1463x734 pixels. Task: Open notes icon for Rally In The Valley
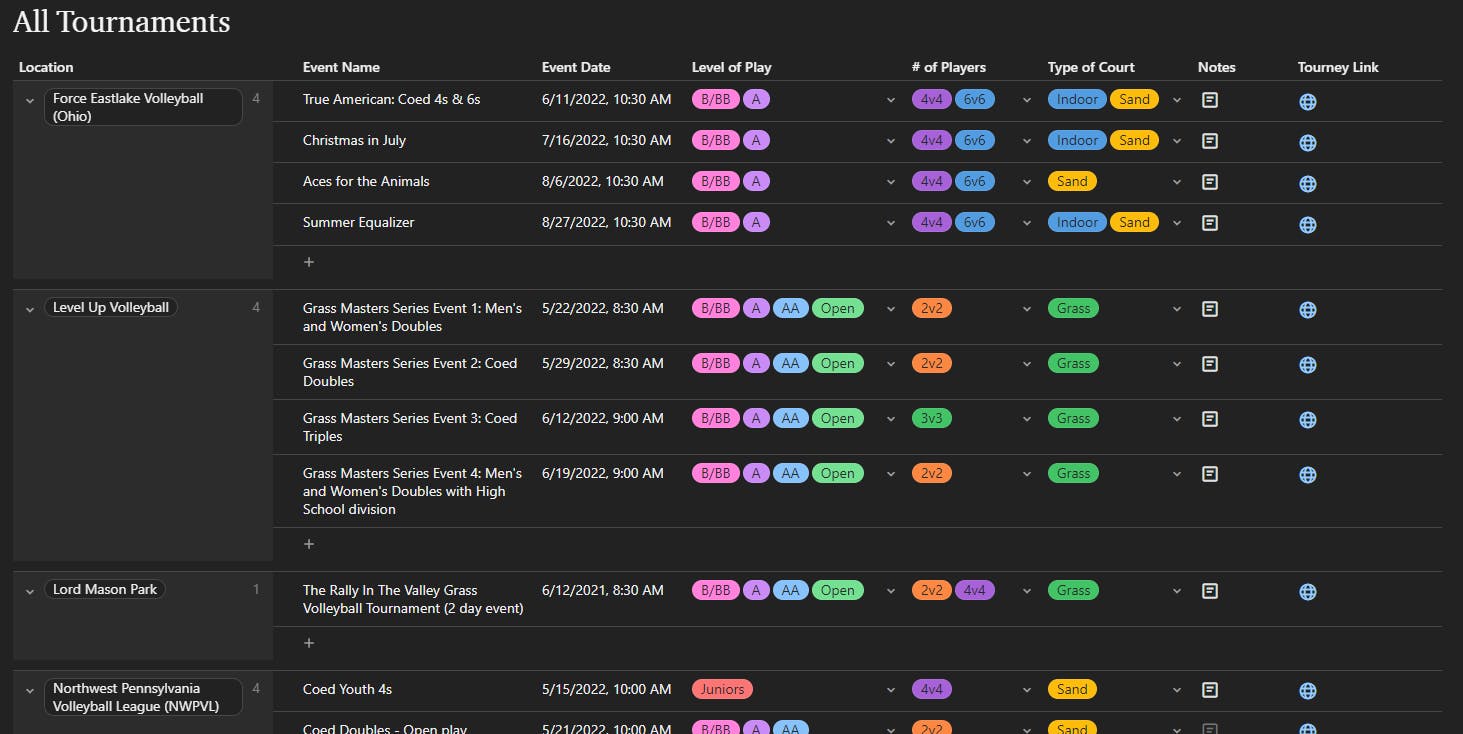(1209, 591)
